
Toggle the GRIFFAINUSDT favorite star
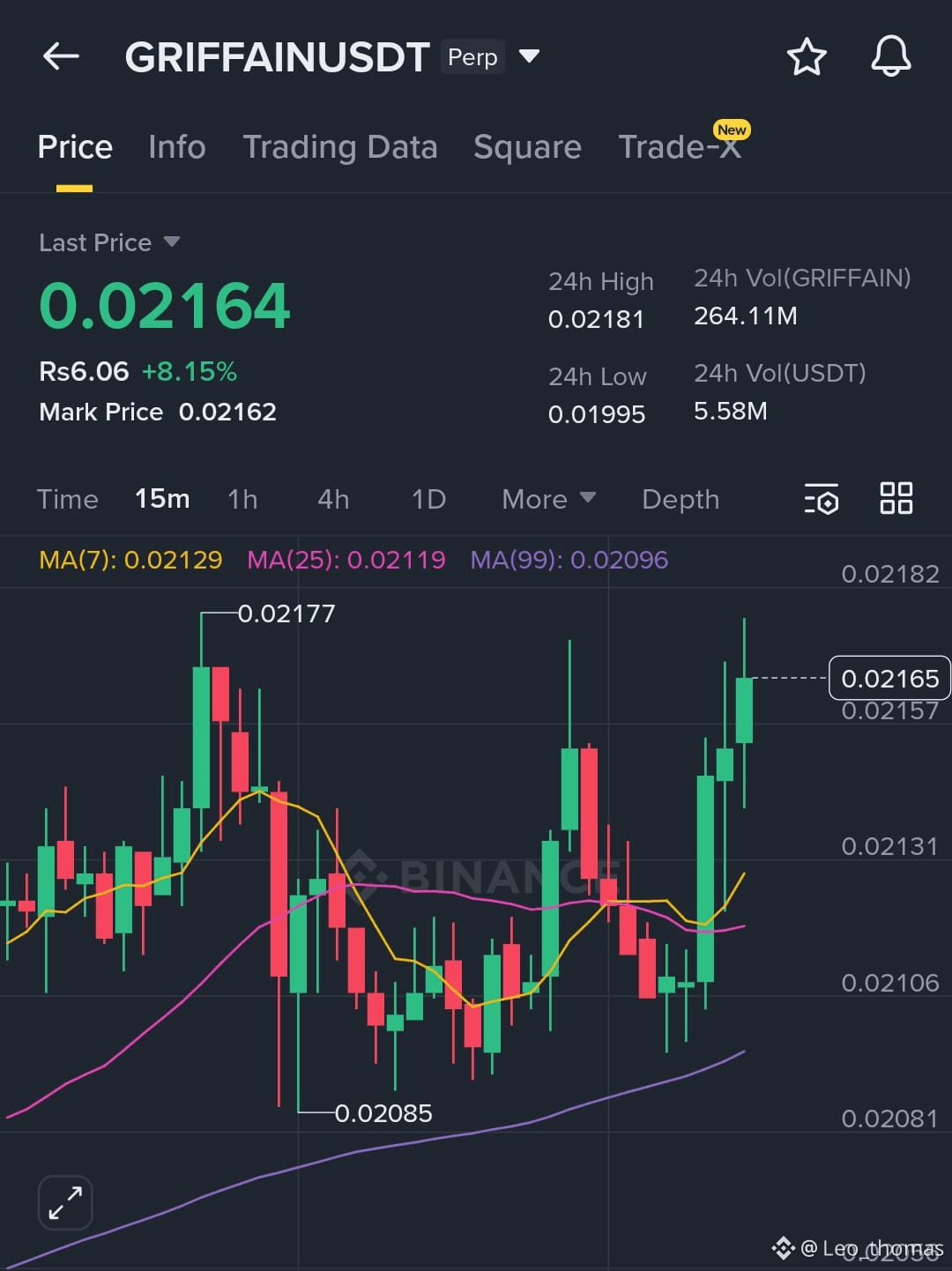(807, 56)
